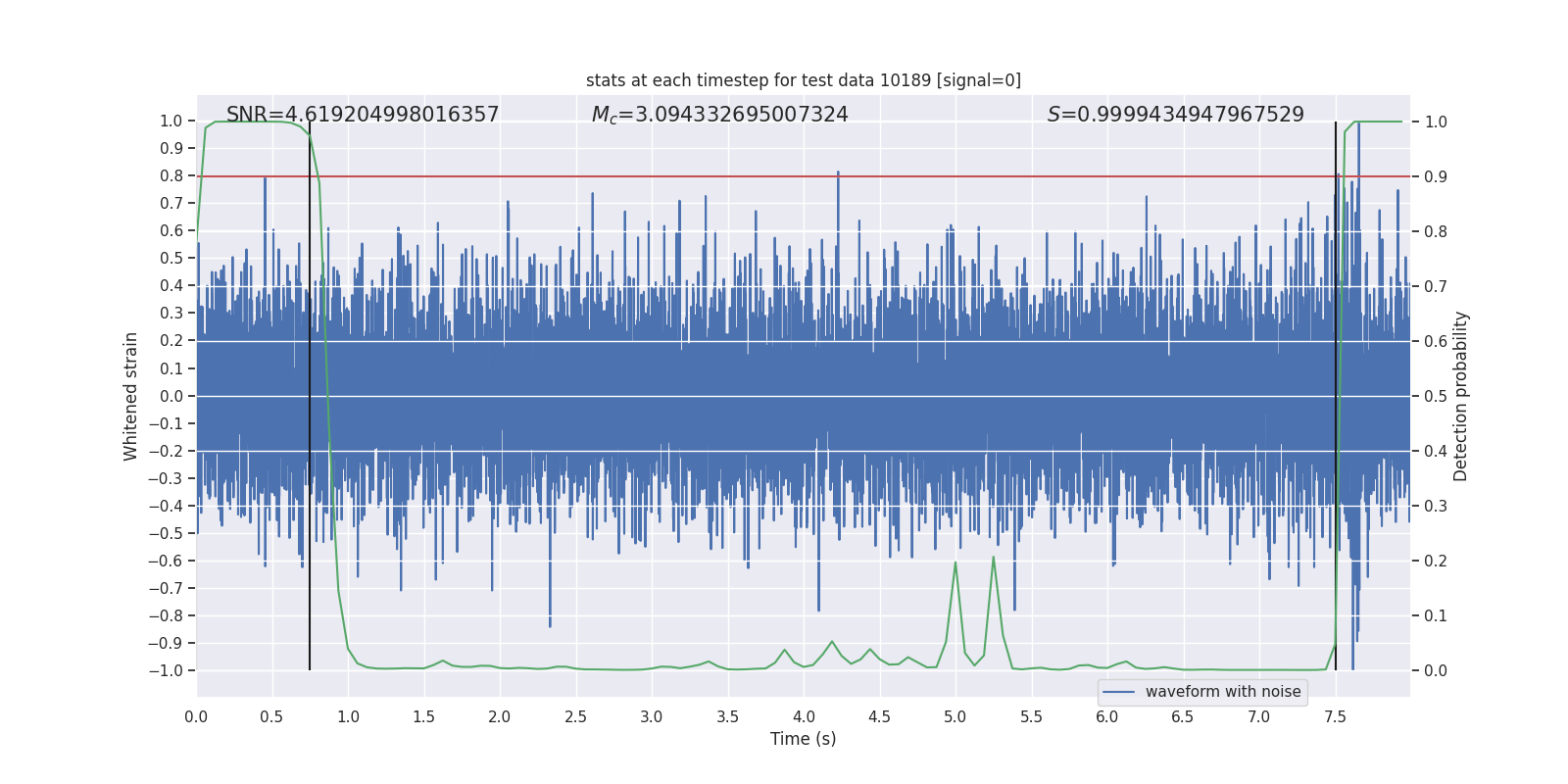
Task: Click the chirp mass Mc=3.094 annotation
Action: (719, 115)
